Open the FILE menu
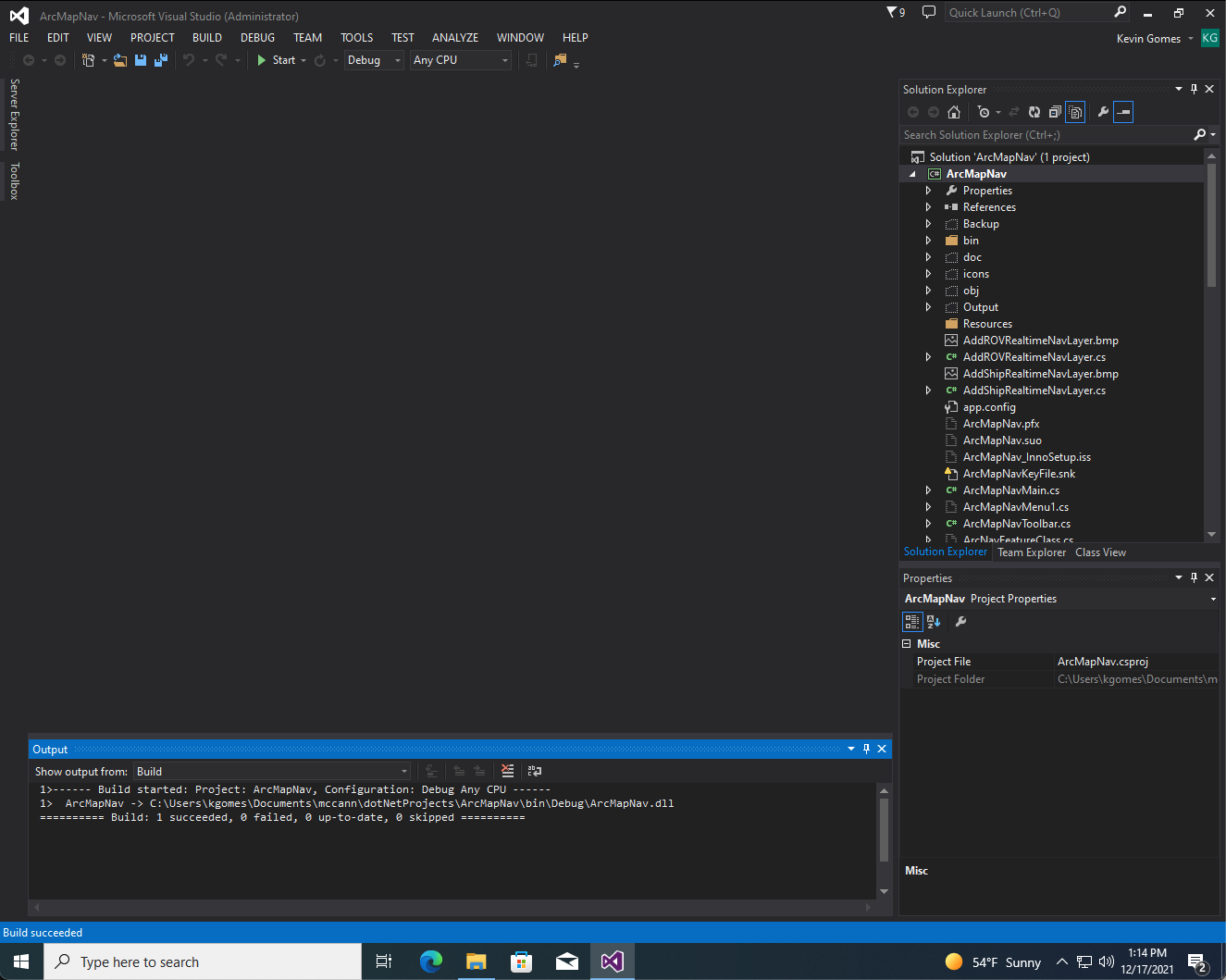Image resolution: width=1226 pixels, height=980 pixels. click(19, 38)
